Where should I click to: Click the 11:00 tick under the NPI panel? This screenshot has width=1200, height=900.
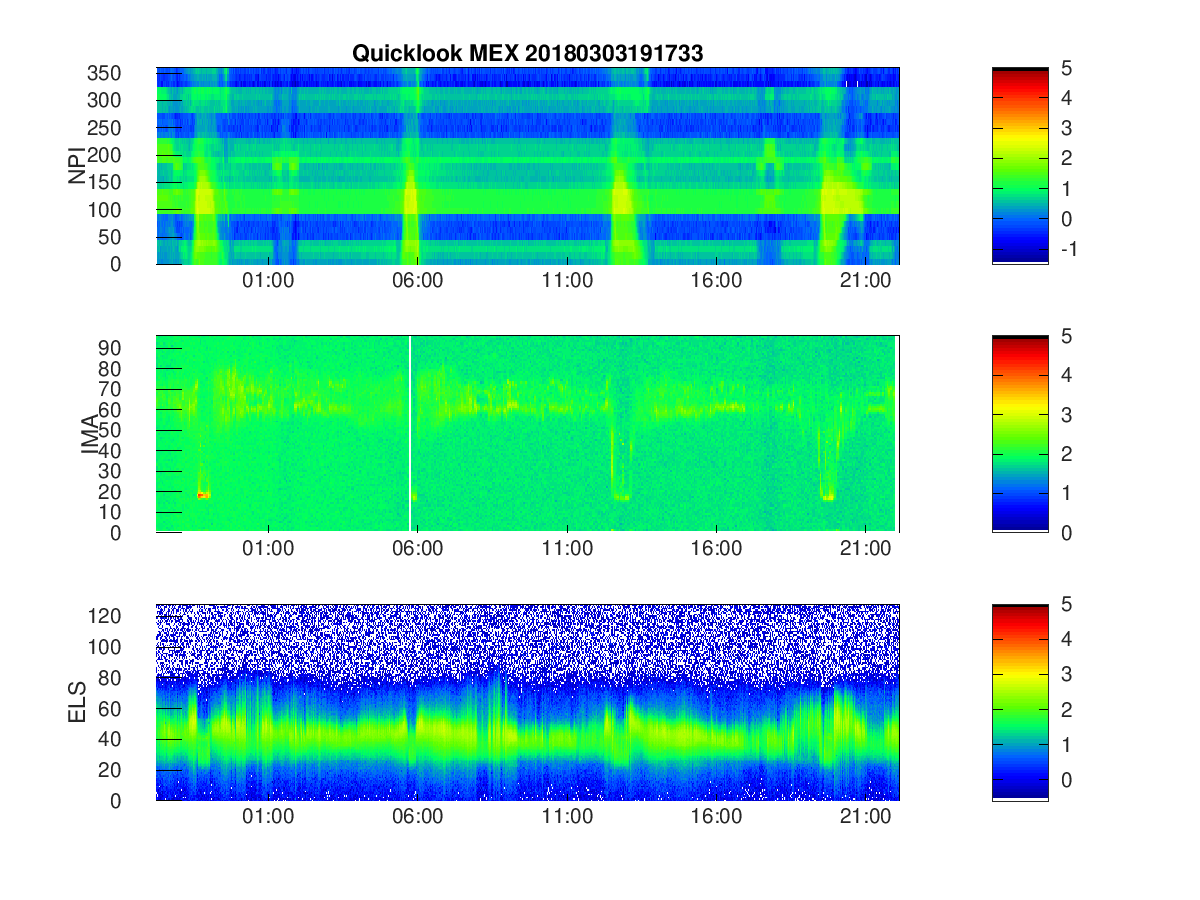(x=567, y=281)
